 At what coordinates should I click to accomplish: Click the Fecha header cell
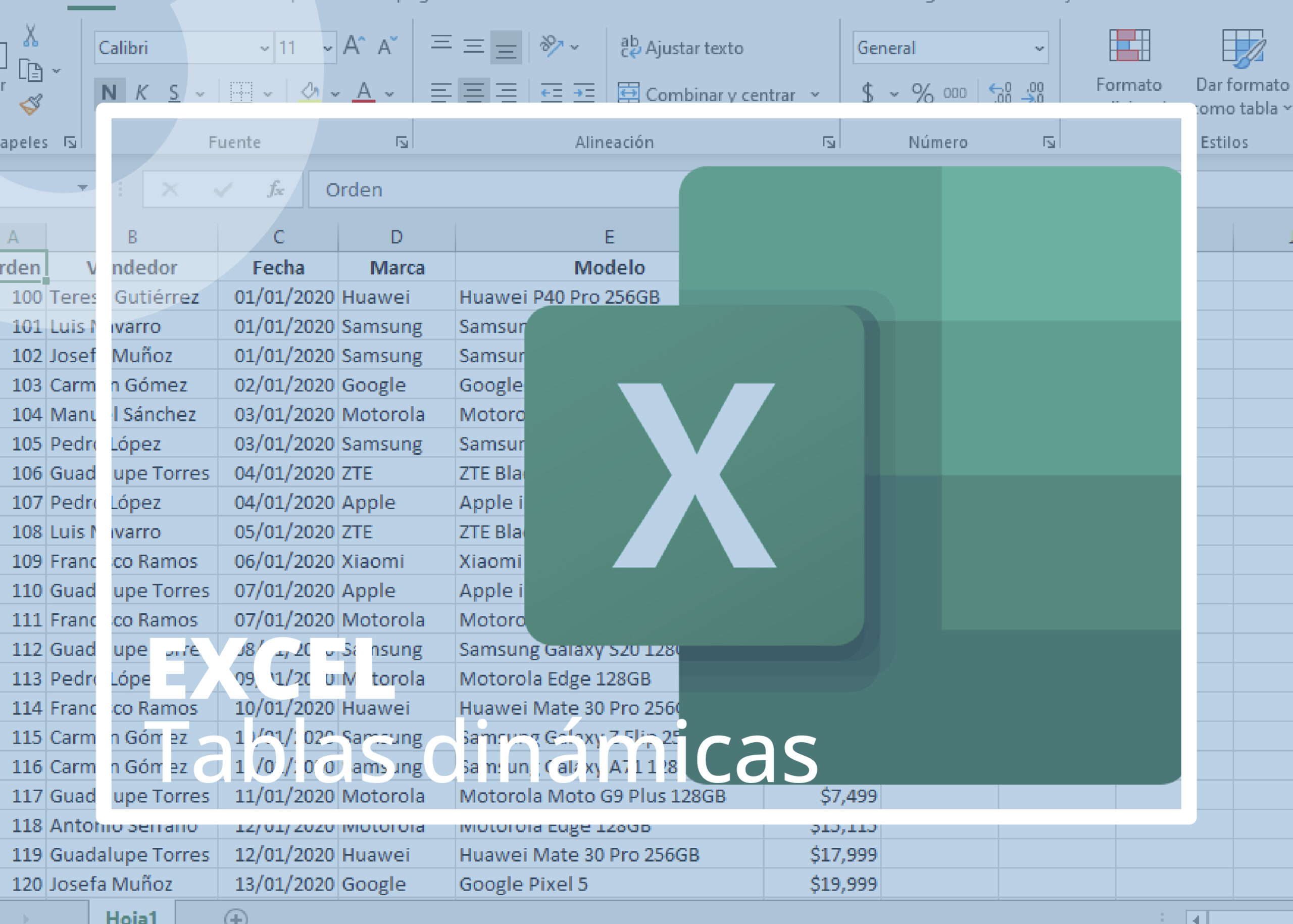[278, 267]
